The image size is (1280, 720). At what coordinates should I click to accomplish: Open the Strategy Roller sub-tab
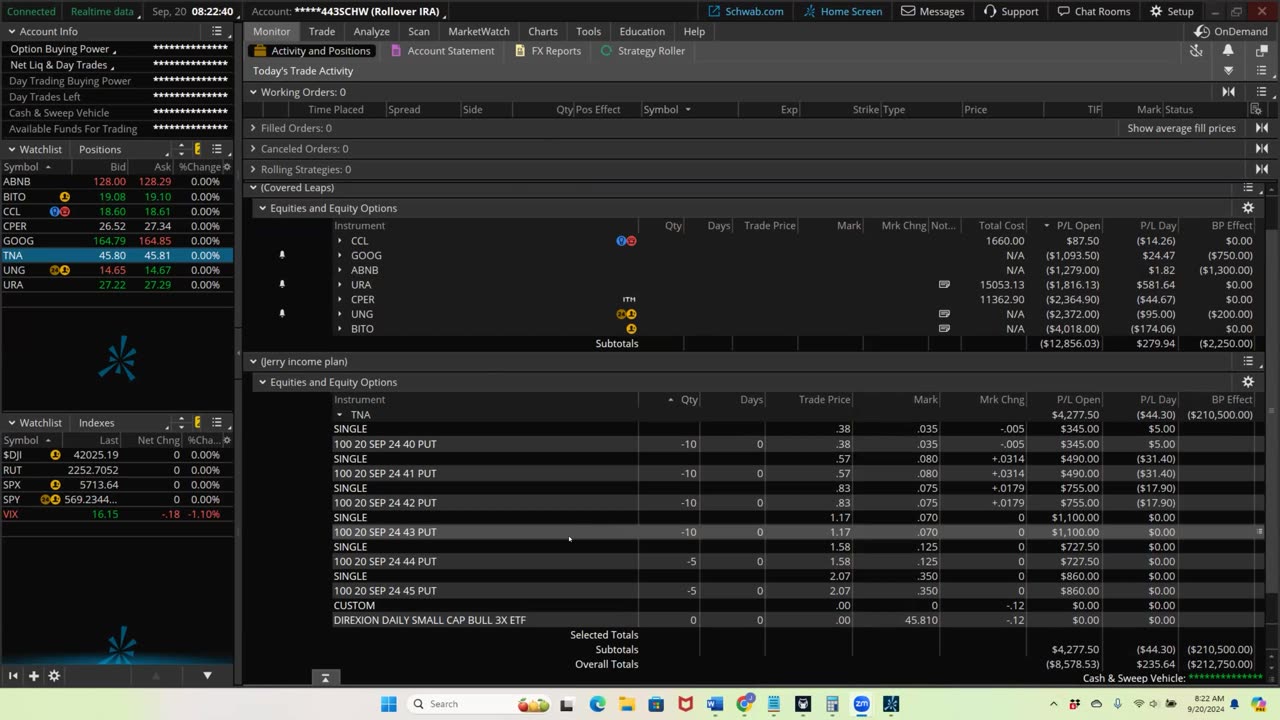642,50
